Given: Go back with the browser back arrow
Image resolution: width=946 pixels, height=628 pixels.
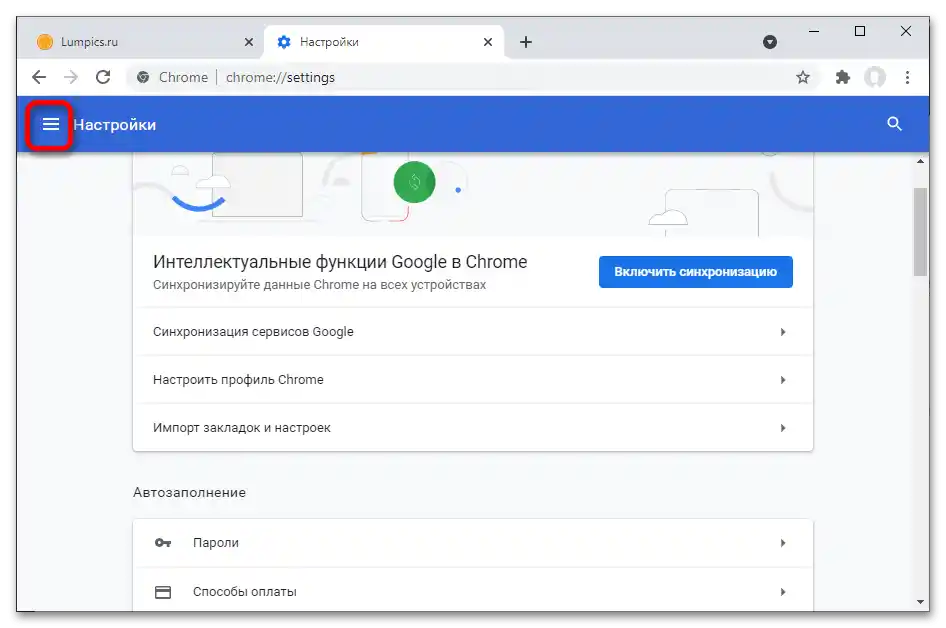Looking at the screenshot, I should click(x=39, y=77).
